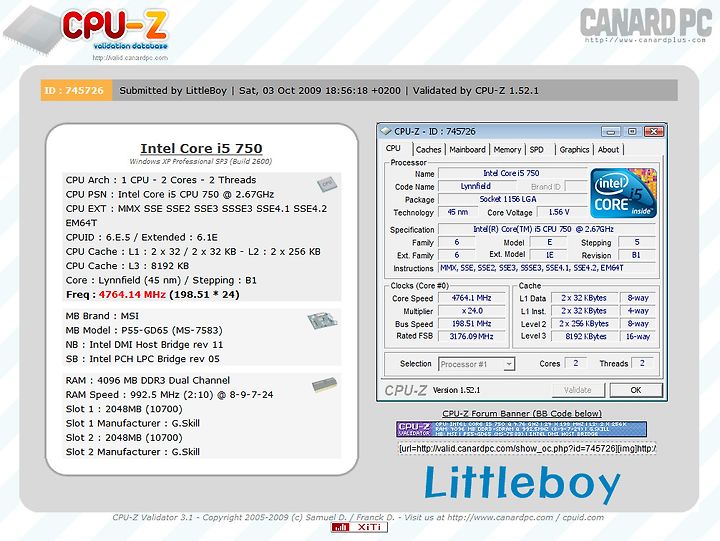Click the Multiplier x 24.0 field

[x=472, y=311]
